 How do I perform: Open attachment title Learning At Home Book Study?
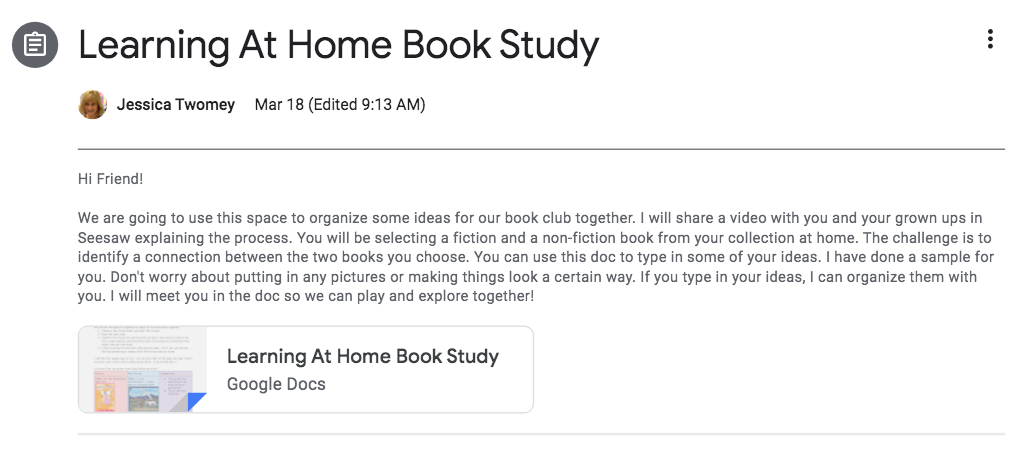[x=363, y=356]
